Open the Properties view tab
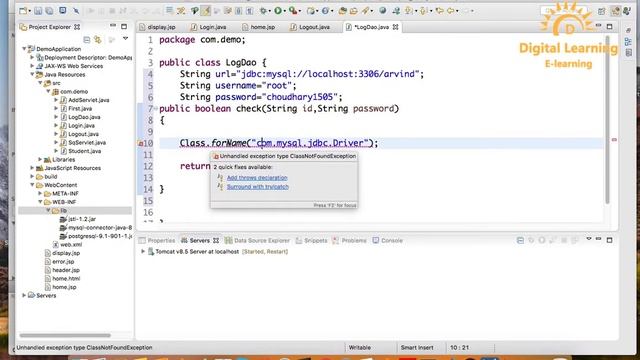This screenshot has height=360, width=640. 157,240
